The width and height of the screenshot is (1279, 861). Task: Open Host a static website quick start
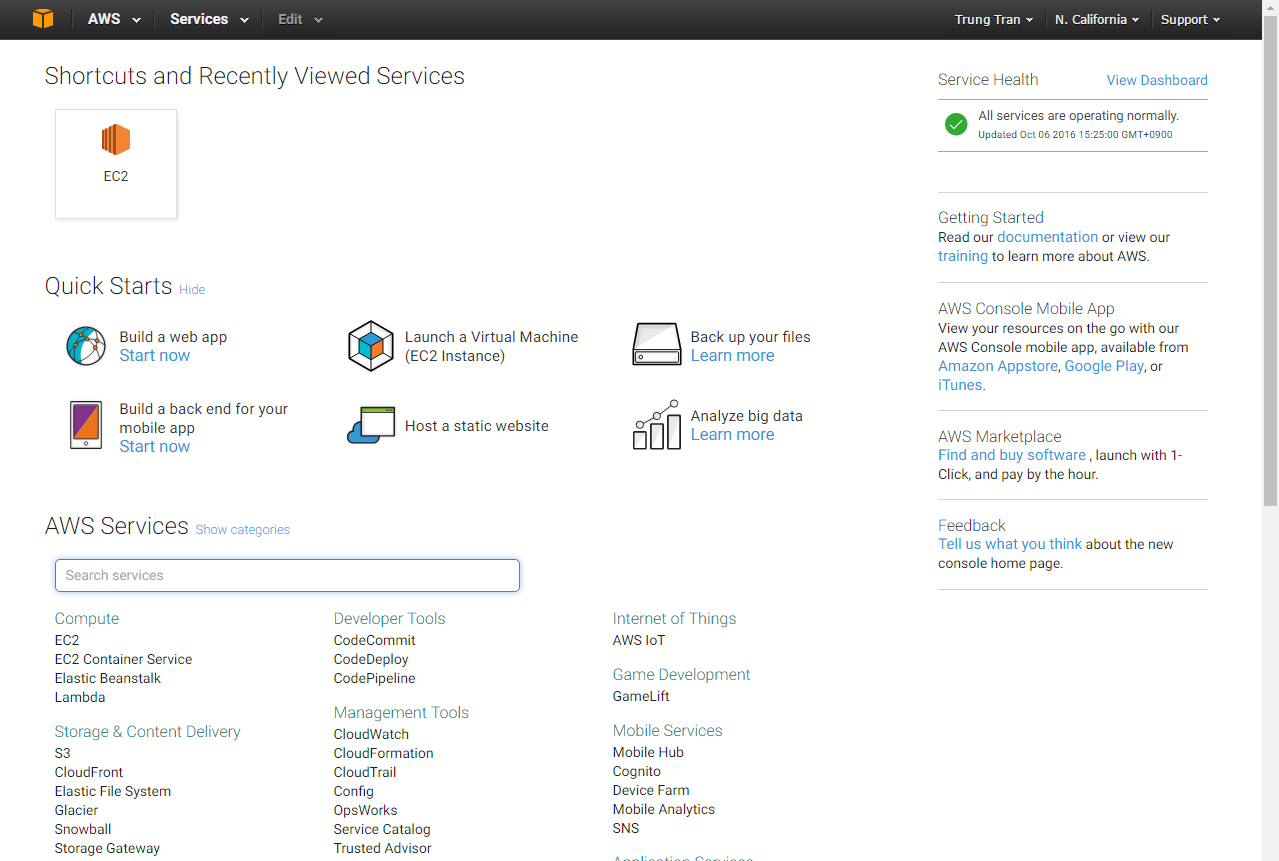(x=477, y=426)
